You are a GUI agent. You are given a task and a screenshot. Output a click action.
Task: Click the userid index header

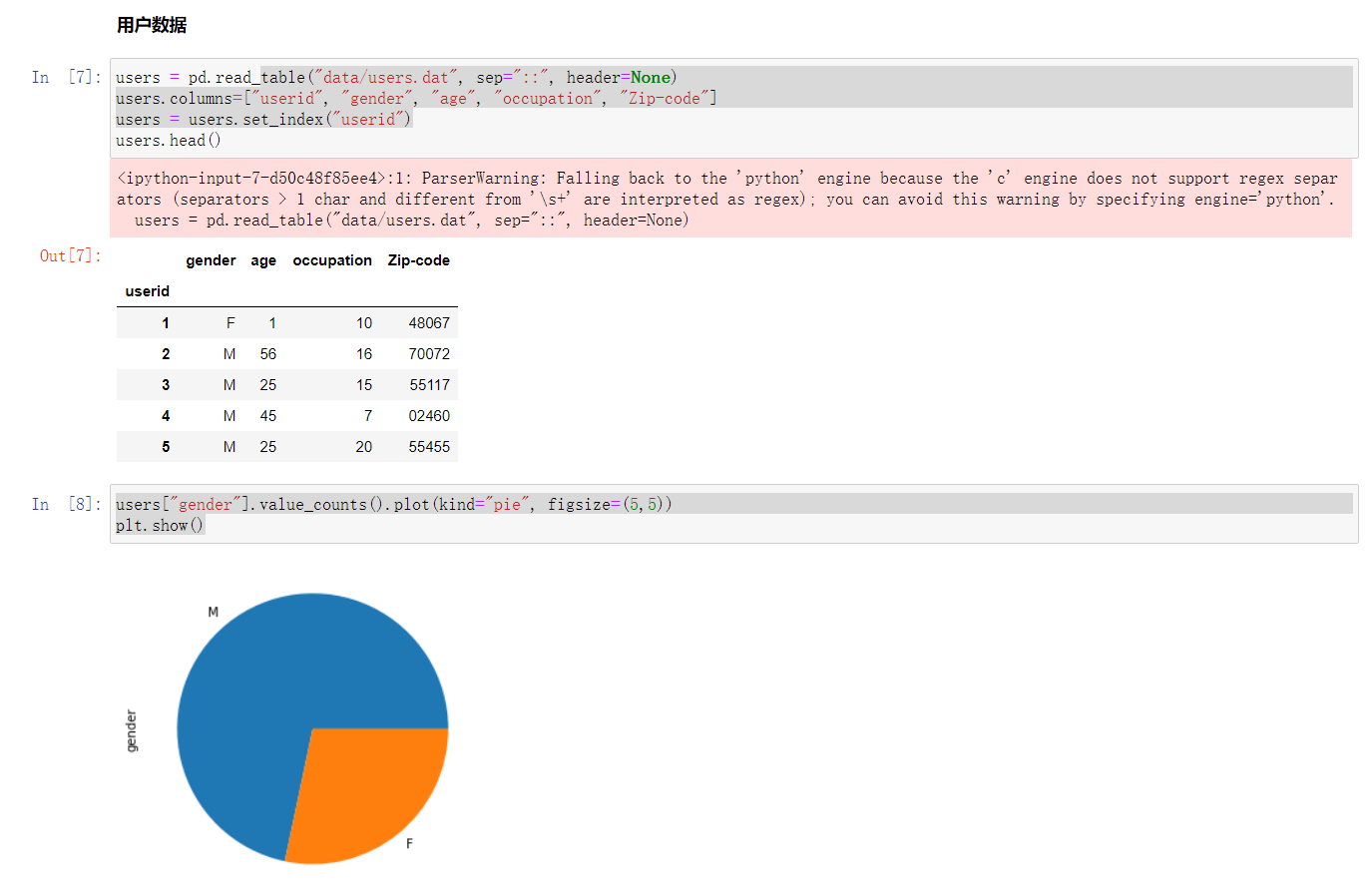[148, 291]
